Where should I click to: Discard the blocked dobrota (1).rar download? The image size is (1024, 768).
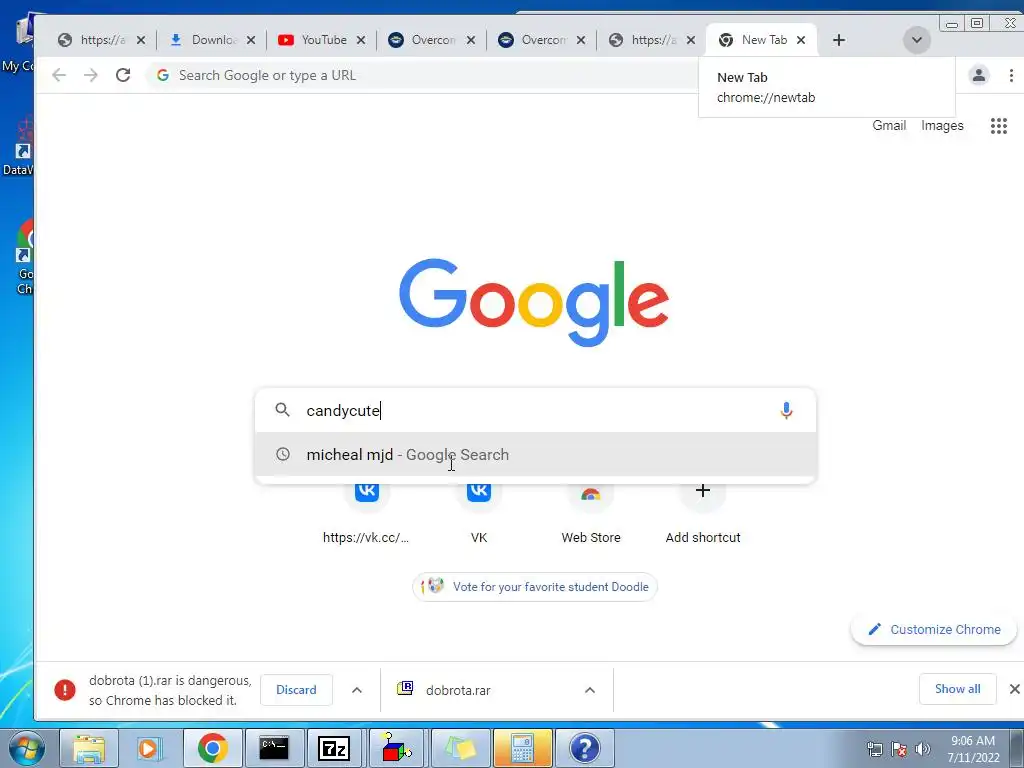pyautogui.click(x=296, y=690)
